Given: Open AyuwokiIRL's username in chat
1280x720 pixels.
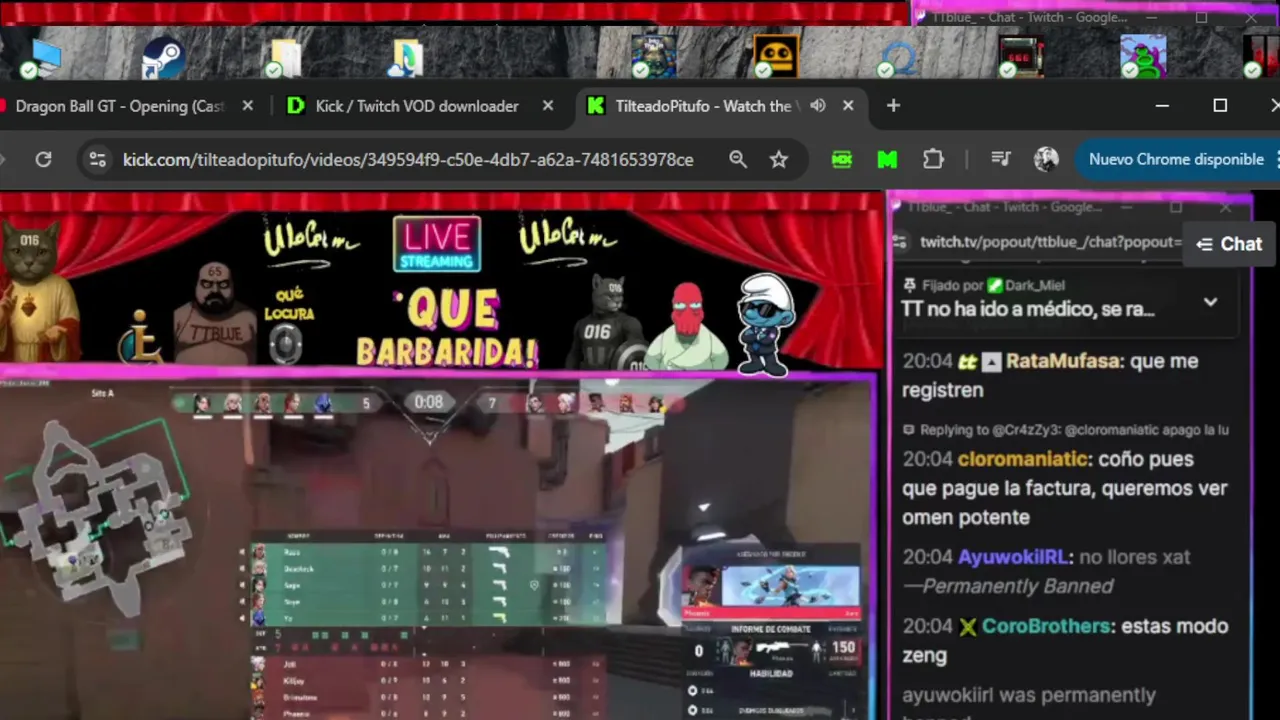Looking at the screenshot, I should click(1015, 557).
